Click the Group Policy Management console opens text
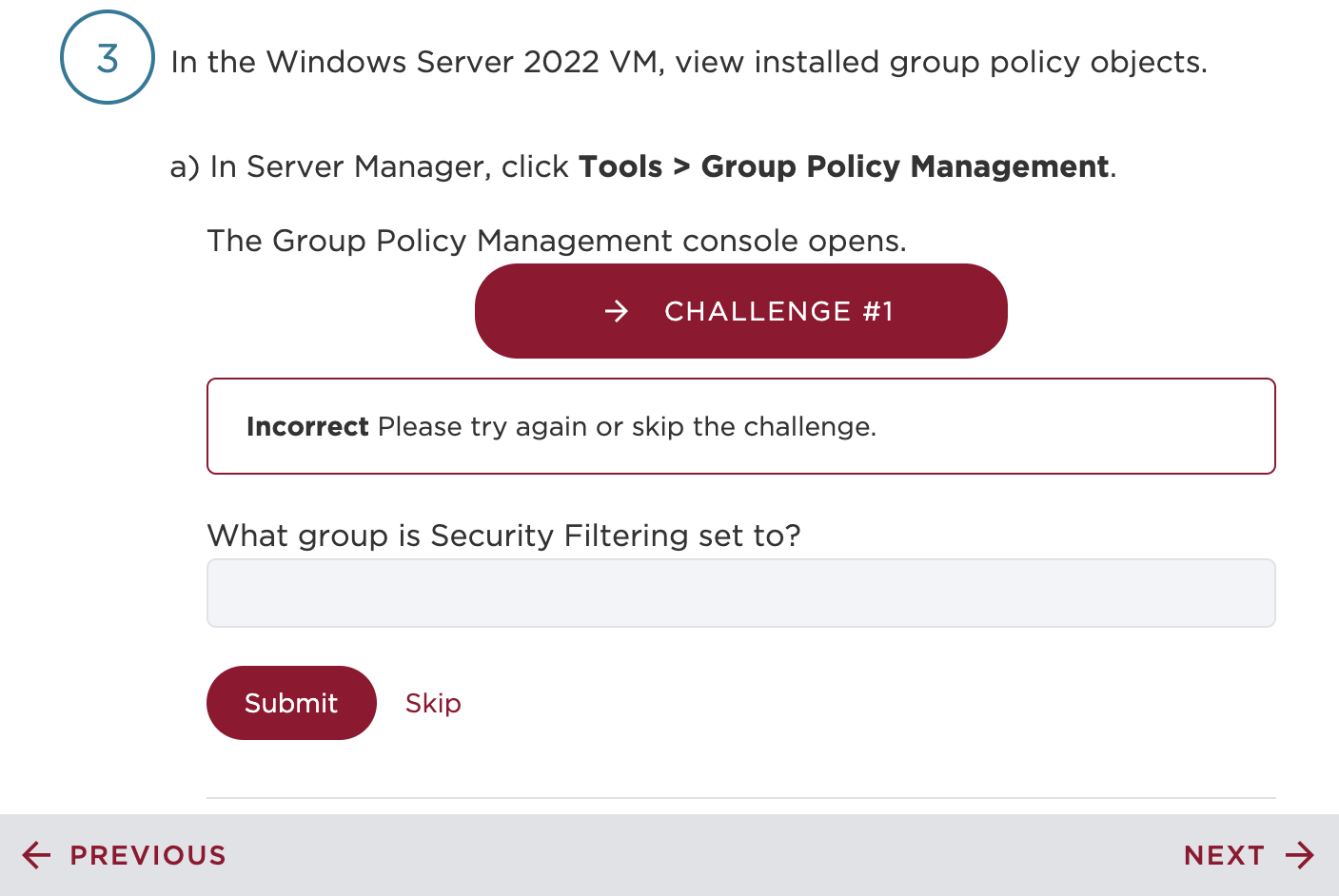This screenshot has width=1339, height=896. pos(558,241)
